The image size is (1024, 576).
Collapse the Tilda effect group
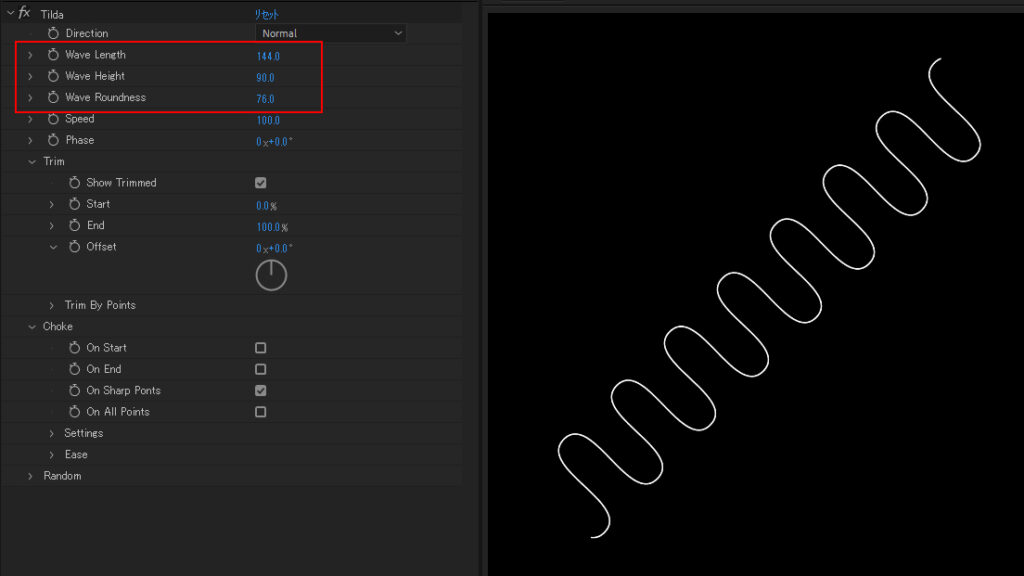(x=10, y=13)
